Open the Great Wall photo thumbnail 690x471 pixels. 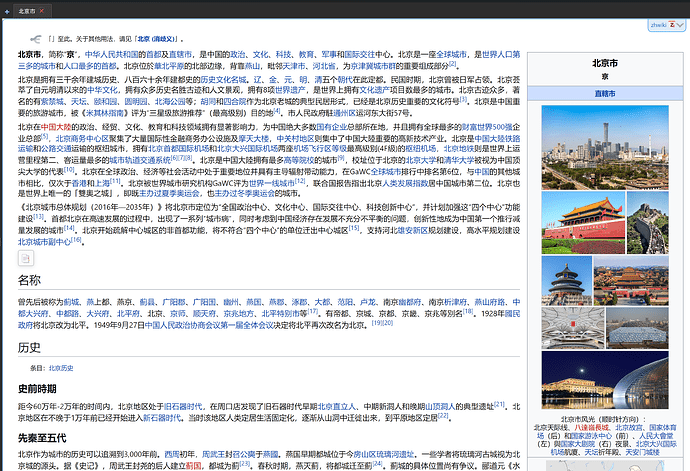pos(648,222)
